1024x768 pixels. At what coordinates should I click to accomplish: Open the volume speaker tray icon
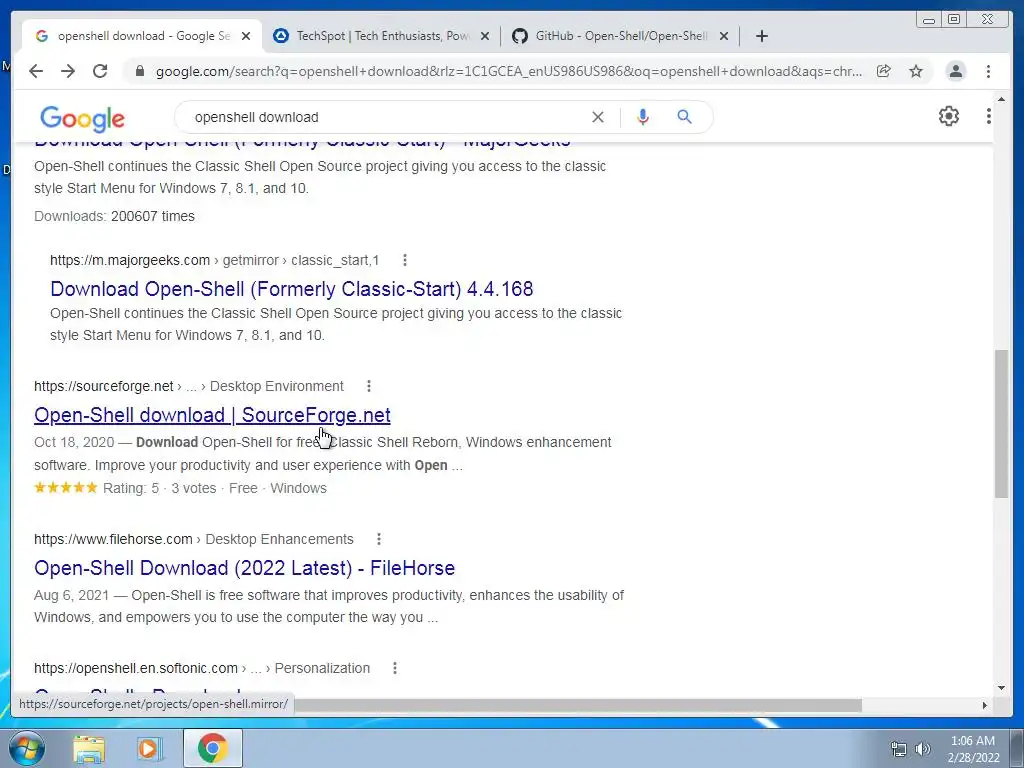click(923, 749)
